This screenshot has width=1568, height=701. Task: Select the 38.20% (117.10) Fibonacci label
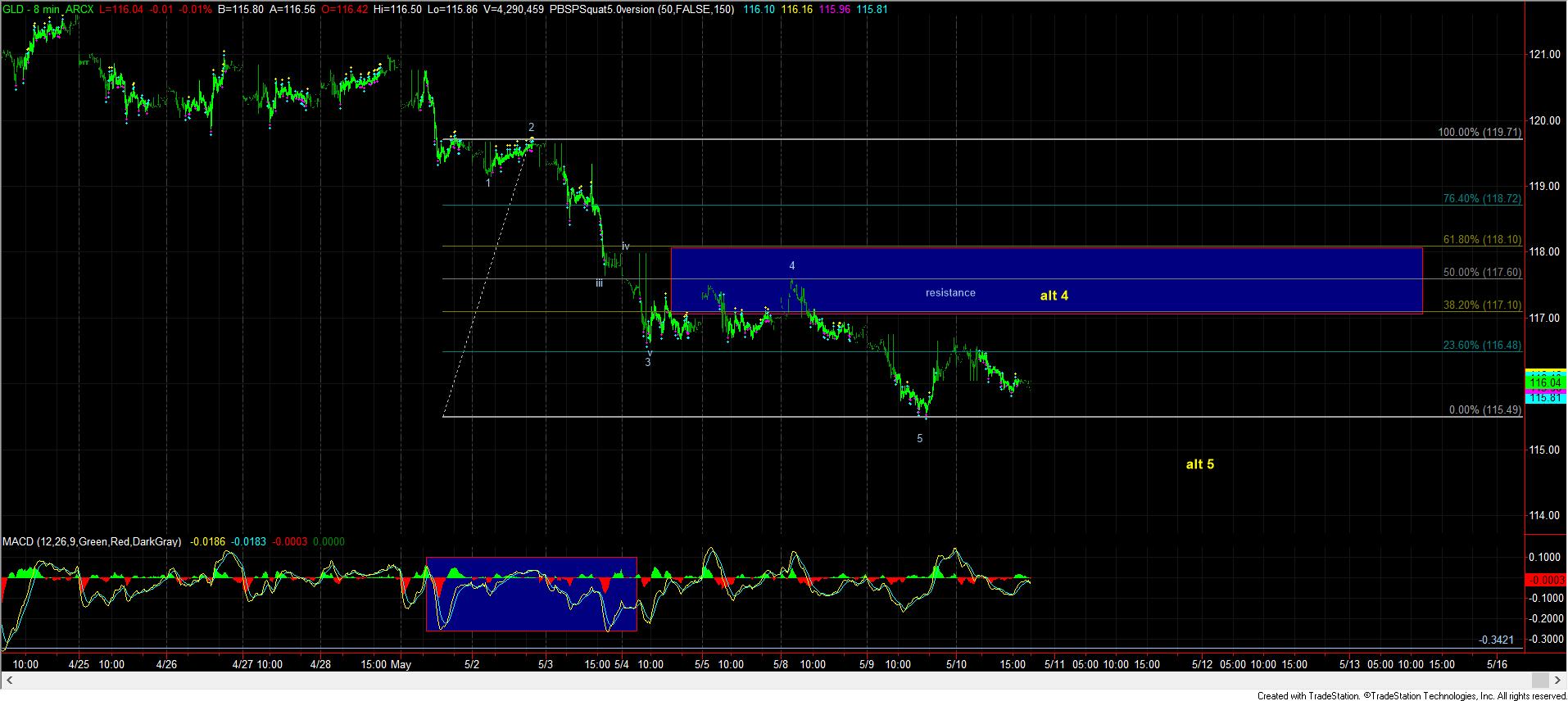pyautogui.click(x=1482, y=305)
